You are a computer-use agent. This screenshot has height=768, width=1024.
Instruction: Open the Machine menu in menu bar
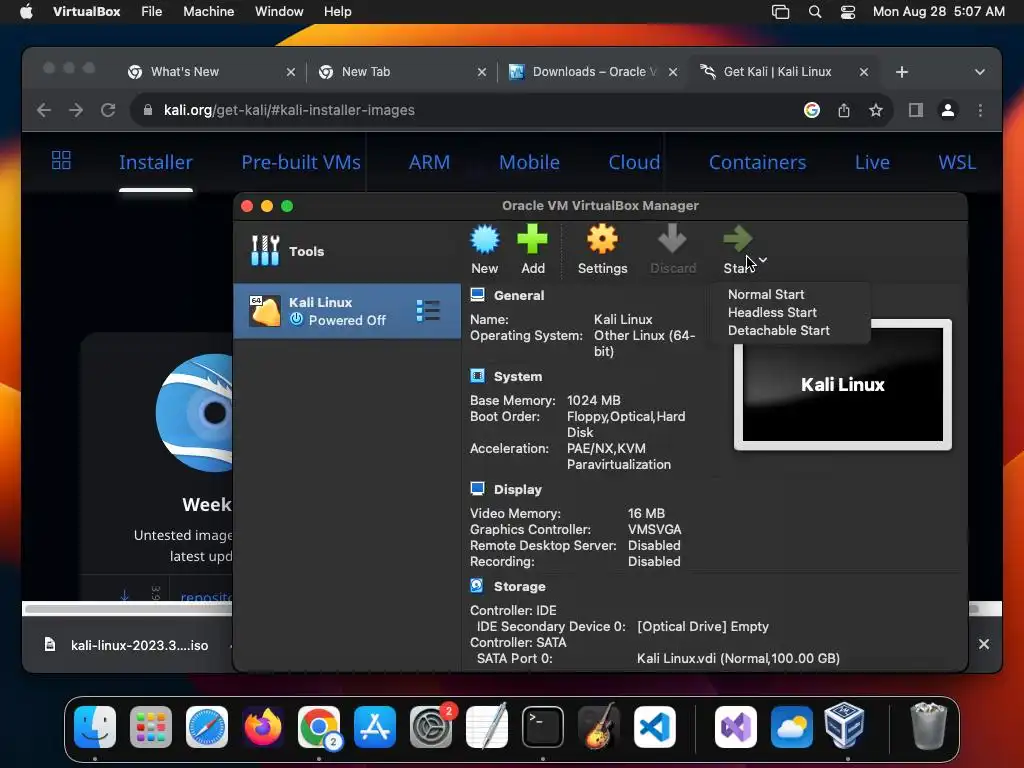click(208, 12)
